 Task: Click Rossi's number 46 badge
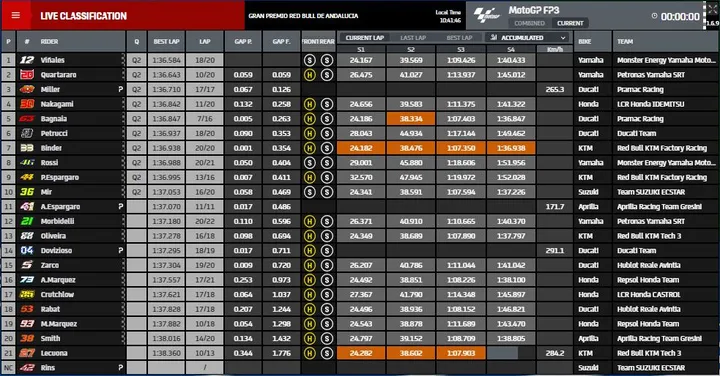27,163
